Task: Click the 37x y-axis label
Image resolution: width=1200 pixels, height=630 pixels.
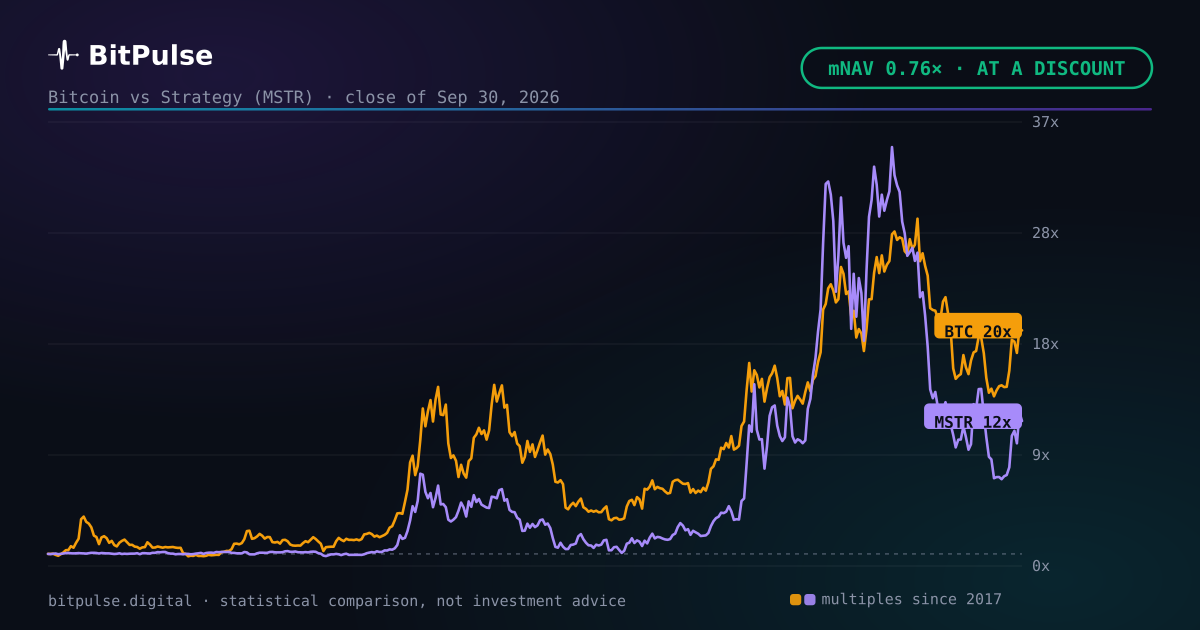Action: [1045, 122]
